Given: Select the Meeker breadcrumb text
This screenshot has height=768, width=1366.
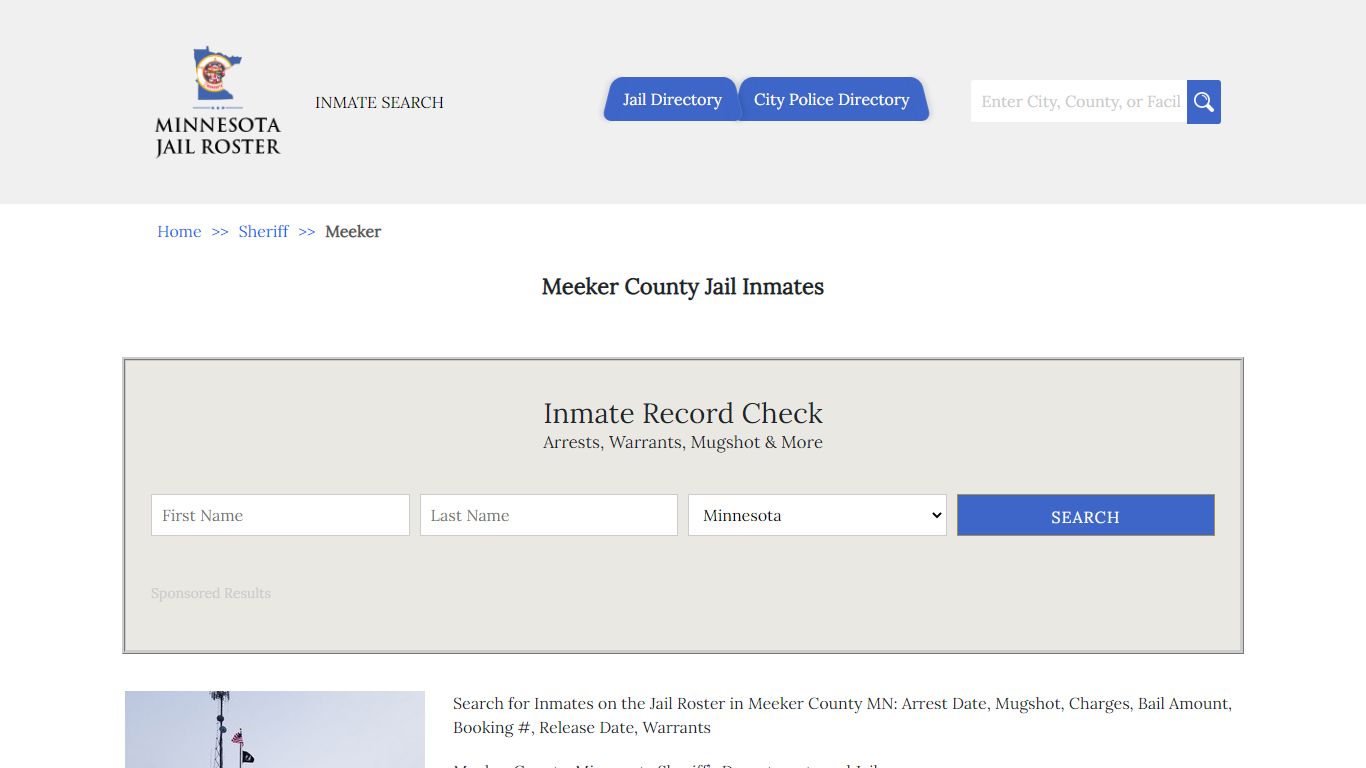Looking at the screenshot, I should point(353,231).
